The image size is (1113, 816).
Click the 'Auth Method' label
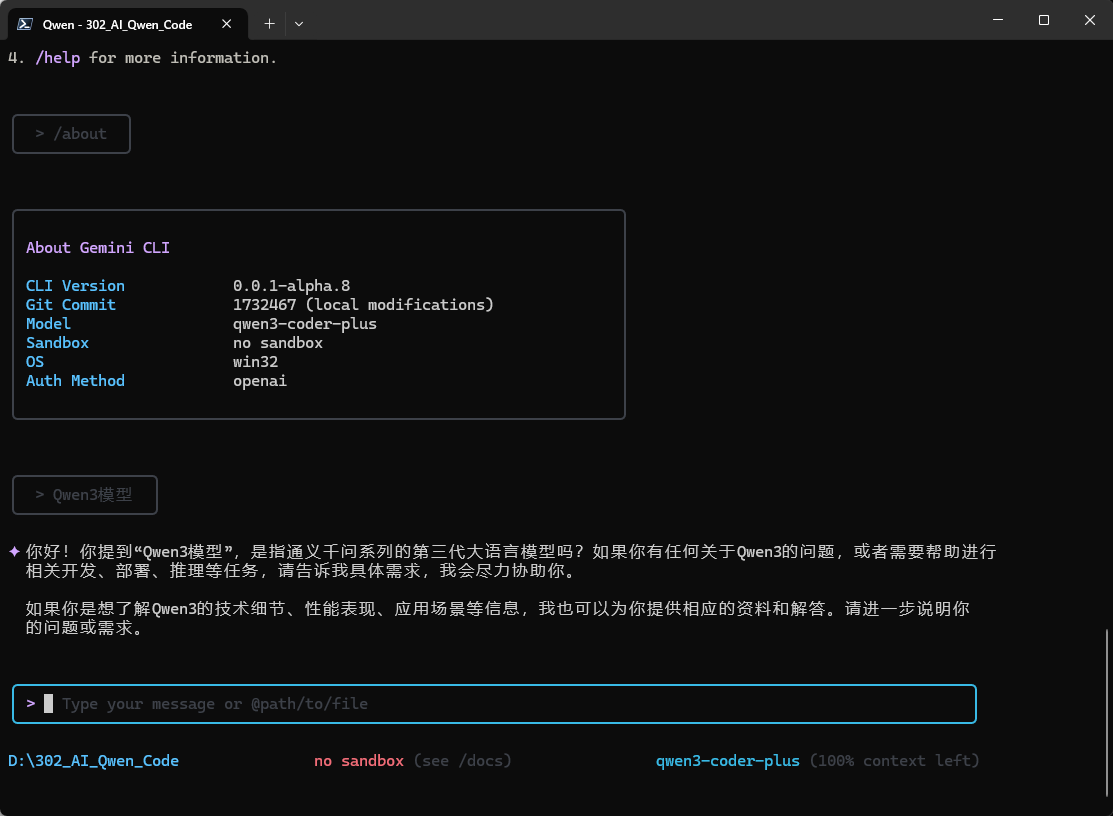75,381
